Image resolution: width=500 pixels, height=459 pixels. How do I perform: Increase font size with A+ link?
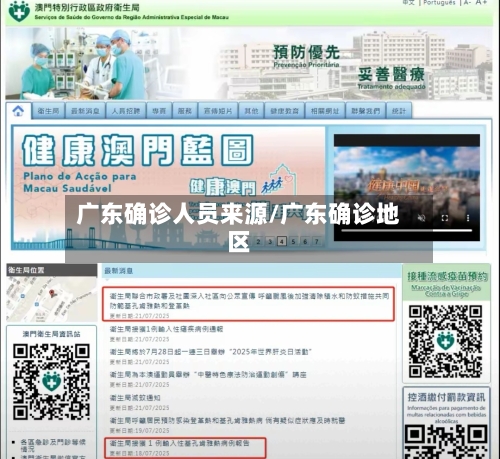pos(480,2)
